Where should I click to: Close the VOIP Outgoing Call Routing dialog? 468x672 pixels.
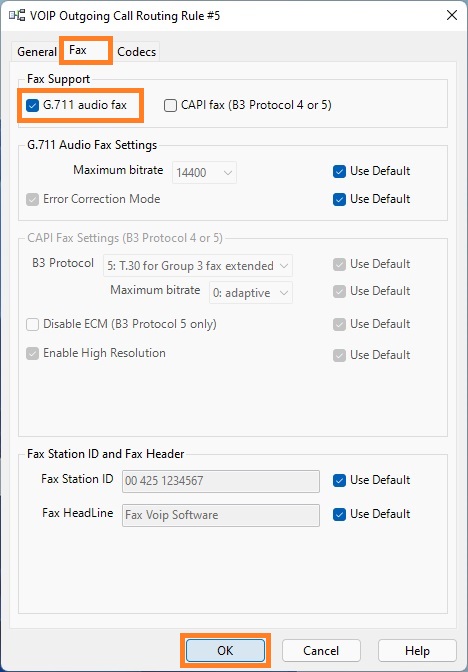(452, 16)
